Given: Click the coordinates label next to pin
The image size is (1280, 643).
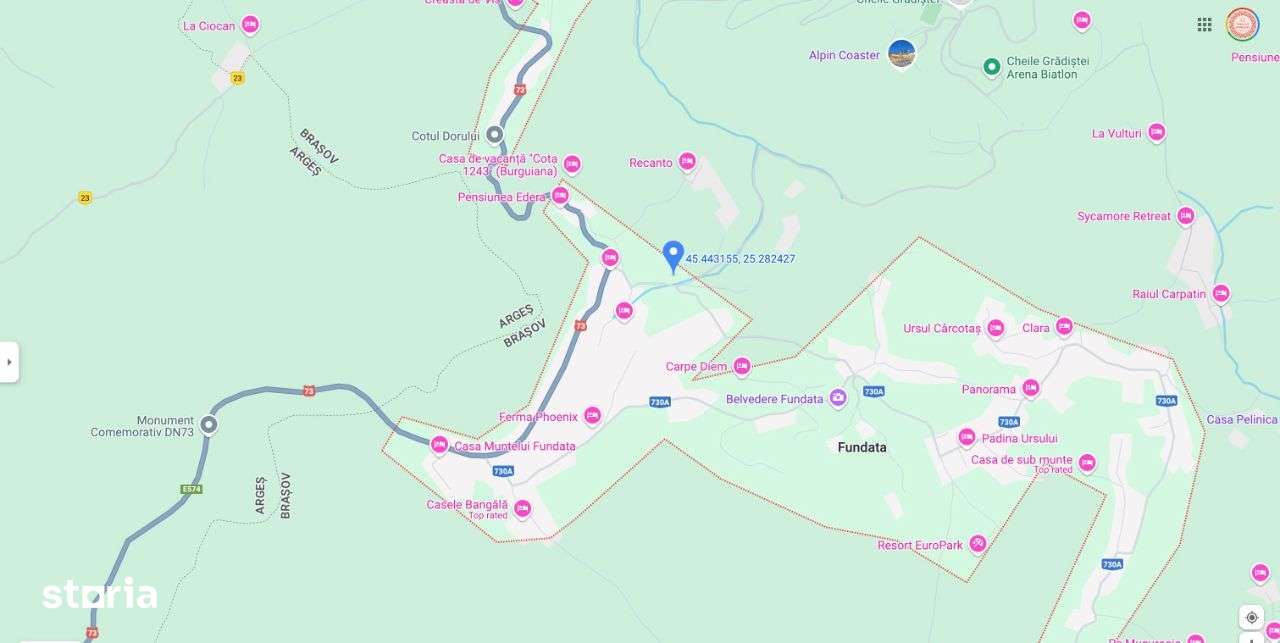Looking at the screenshot, I should 740,259.
